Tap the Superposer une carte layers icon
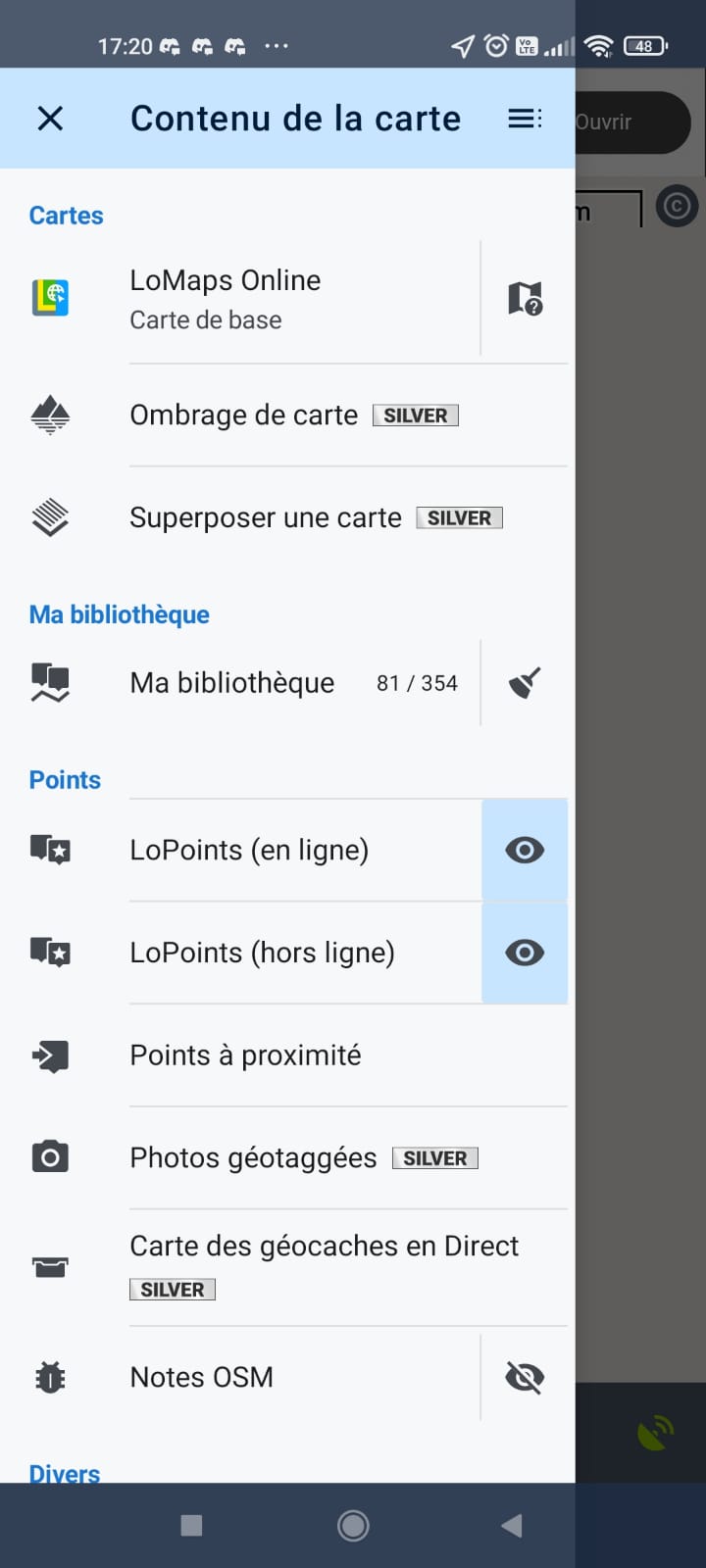 click(x=50, y=517)
